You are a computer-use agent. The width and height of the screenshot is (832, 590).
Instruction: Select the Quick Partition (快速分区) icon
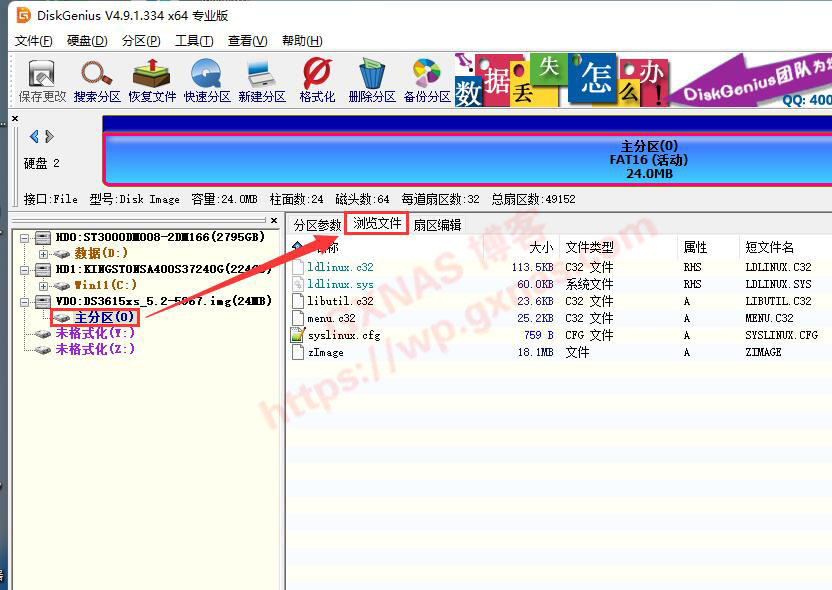tap(207, 81)
